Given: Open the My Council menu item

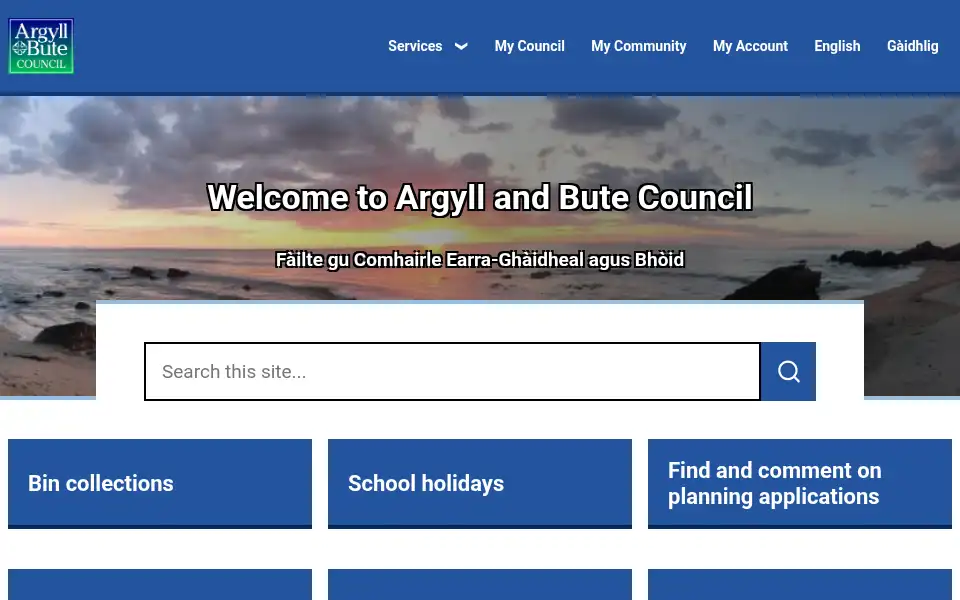Looking at the screenshot, I should pyautogui.click(x=530, y=46).
